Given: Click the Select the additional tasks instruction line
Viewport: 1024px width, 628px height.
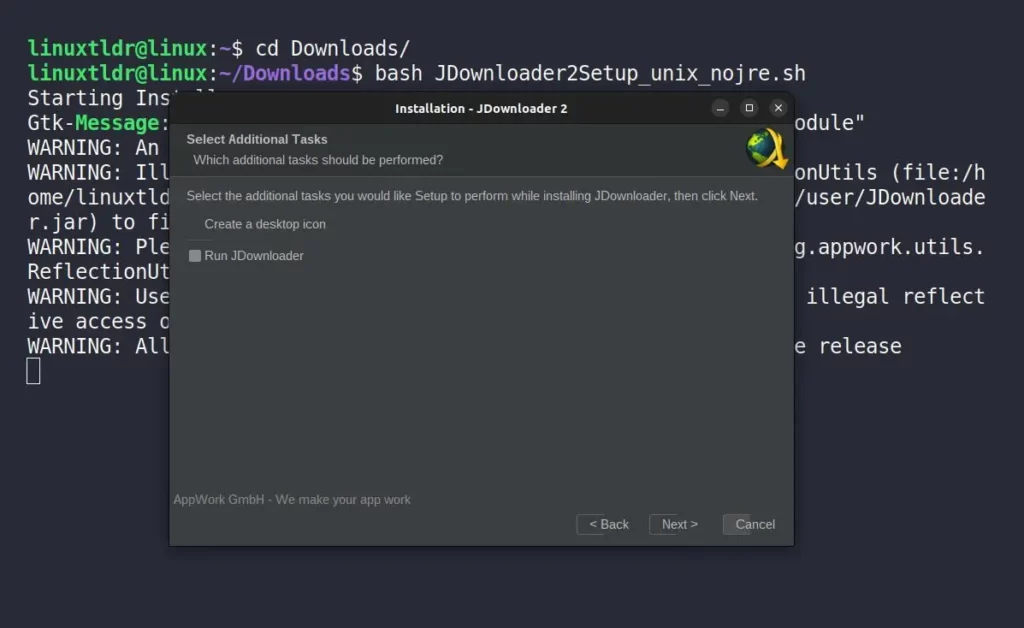Looking at the screenshot, I should pyautogui.click(x=472, y=196).
